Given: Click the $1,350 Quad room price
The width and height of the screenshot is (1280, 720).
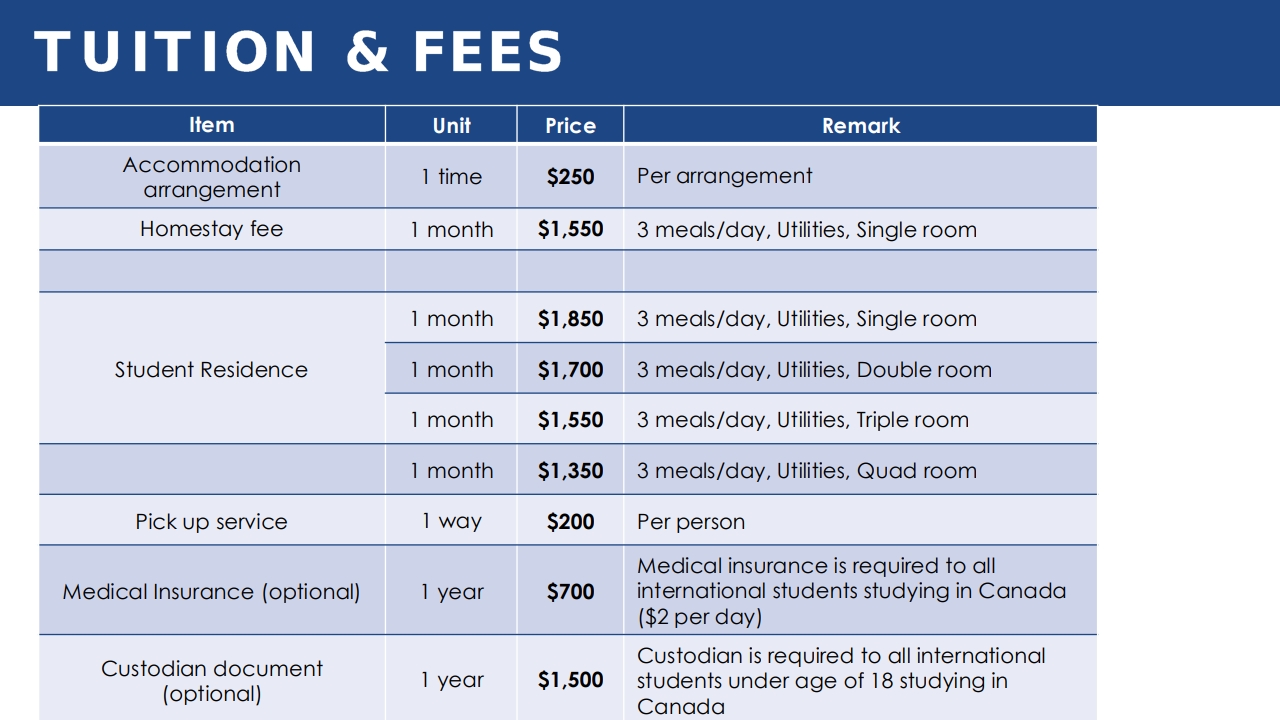Looking at the screenshot, I should pos(570,470).
